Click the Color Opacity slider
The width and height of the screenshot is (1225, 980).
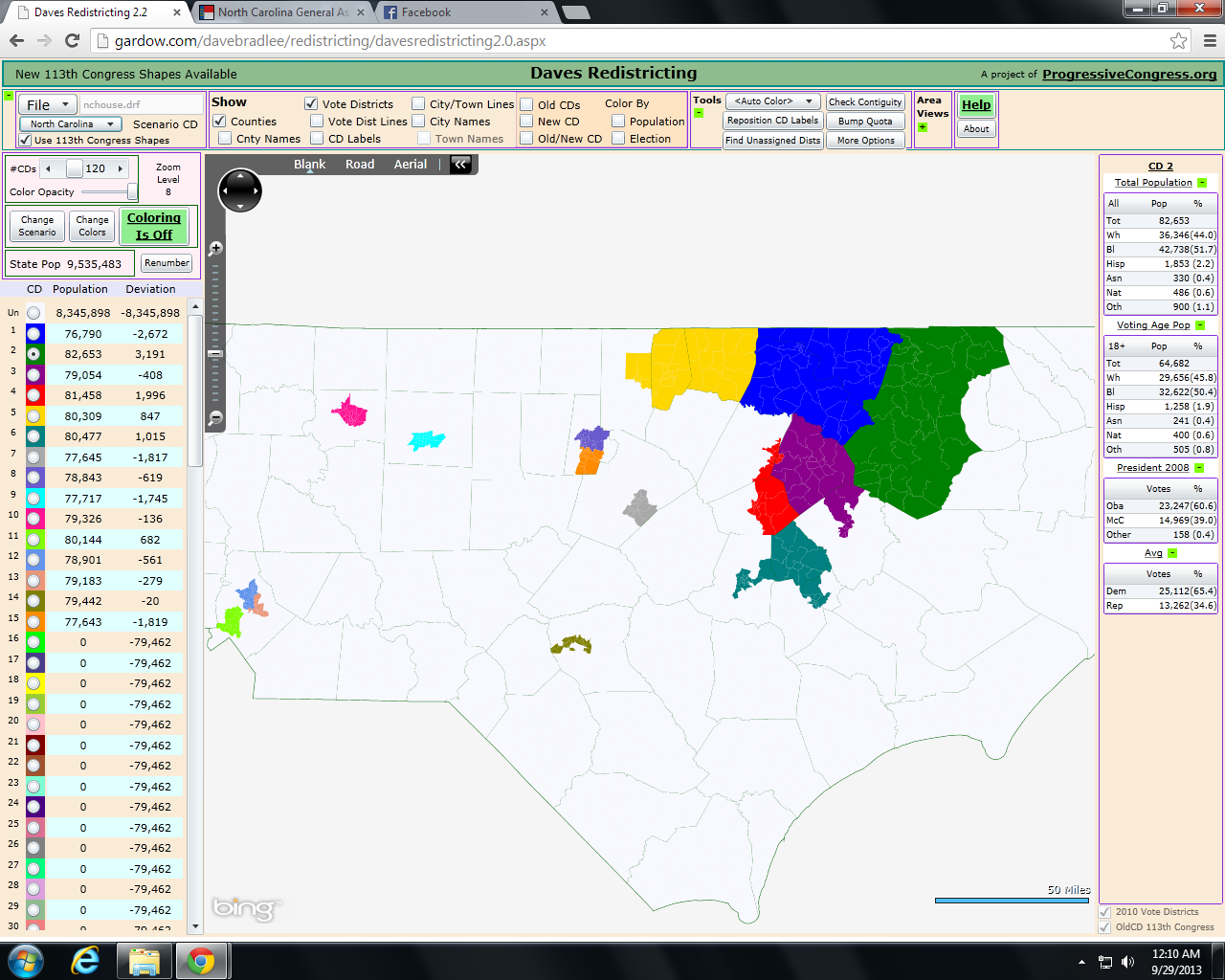tap(108, 191)
